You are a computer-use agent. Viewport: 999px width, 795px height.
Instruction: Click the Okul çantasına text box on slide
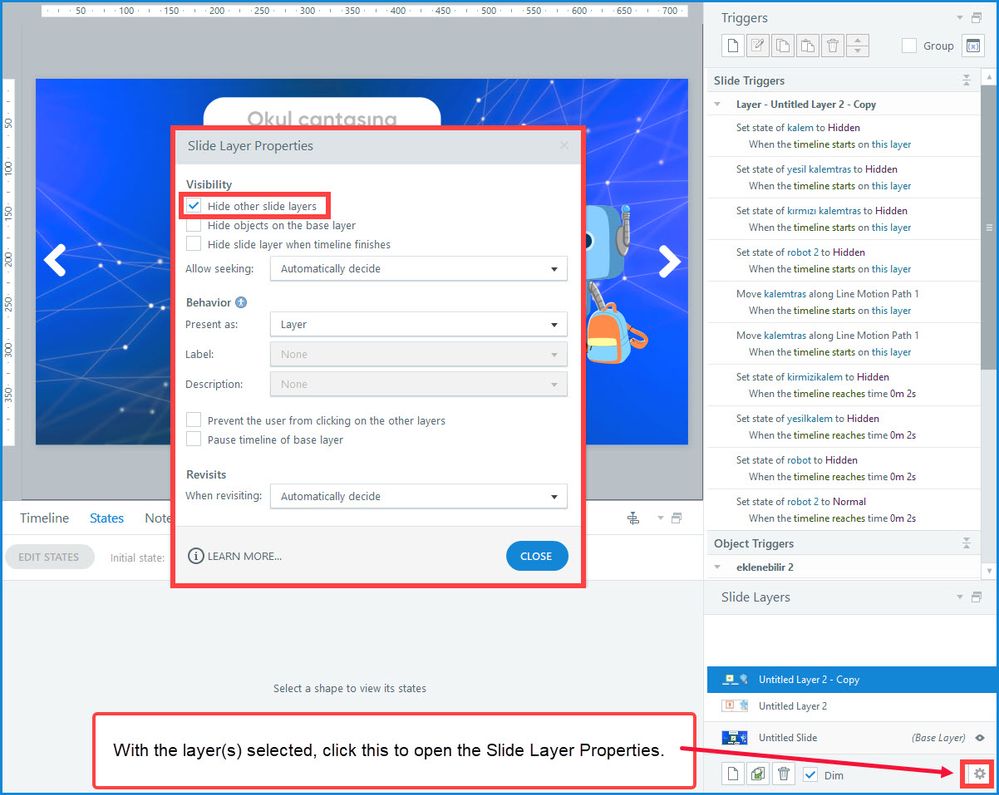coord(322,113)
